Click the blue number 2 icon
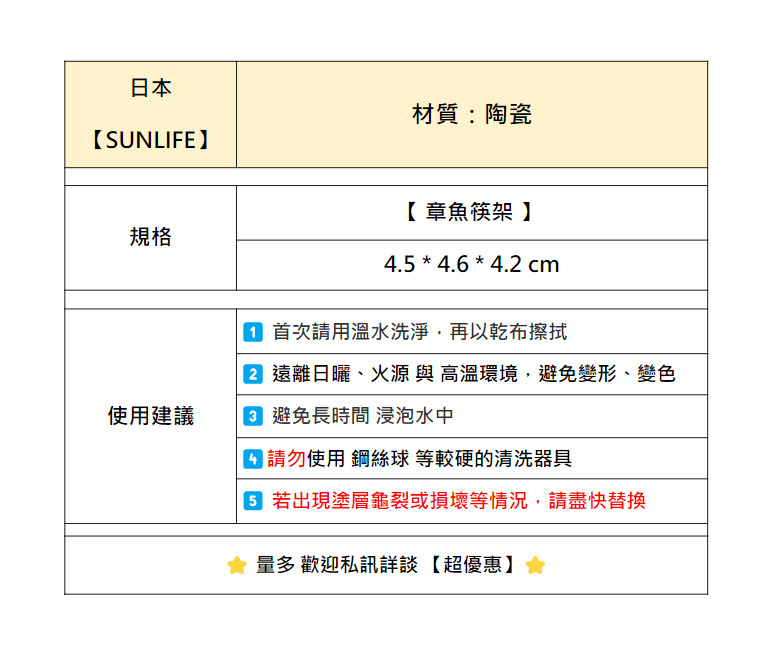Image resolution: width=768 pixels, height=650 pixels. pyautogui.click(x=253, y=374)
